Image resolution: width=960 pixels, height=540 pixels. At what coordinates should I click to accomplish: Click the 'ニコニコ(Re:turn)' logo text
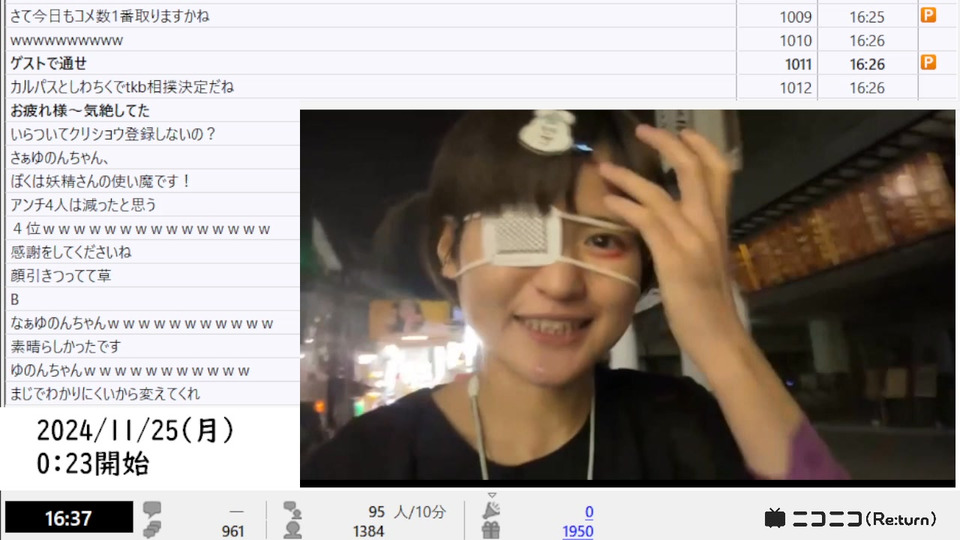[864, 519]
